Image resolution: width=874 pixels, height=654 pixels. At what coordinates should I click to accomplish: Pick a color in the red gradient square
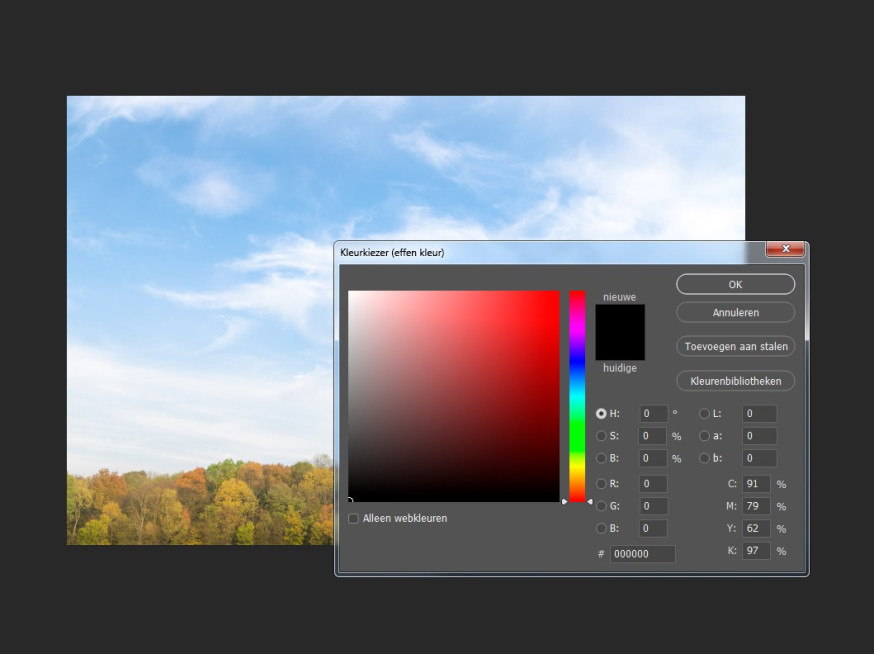[x=454, y=396]
